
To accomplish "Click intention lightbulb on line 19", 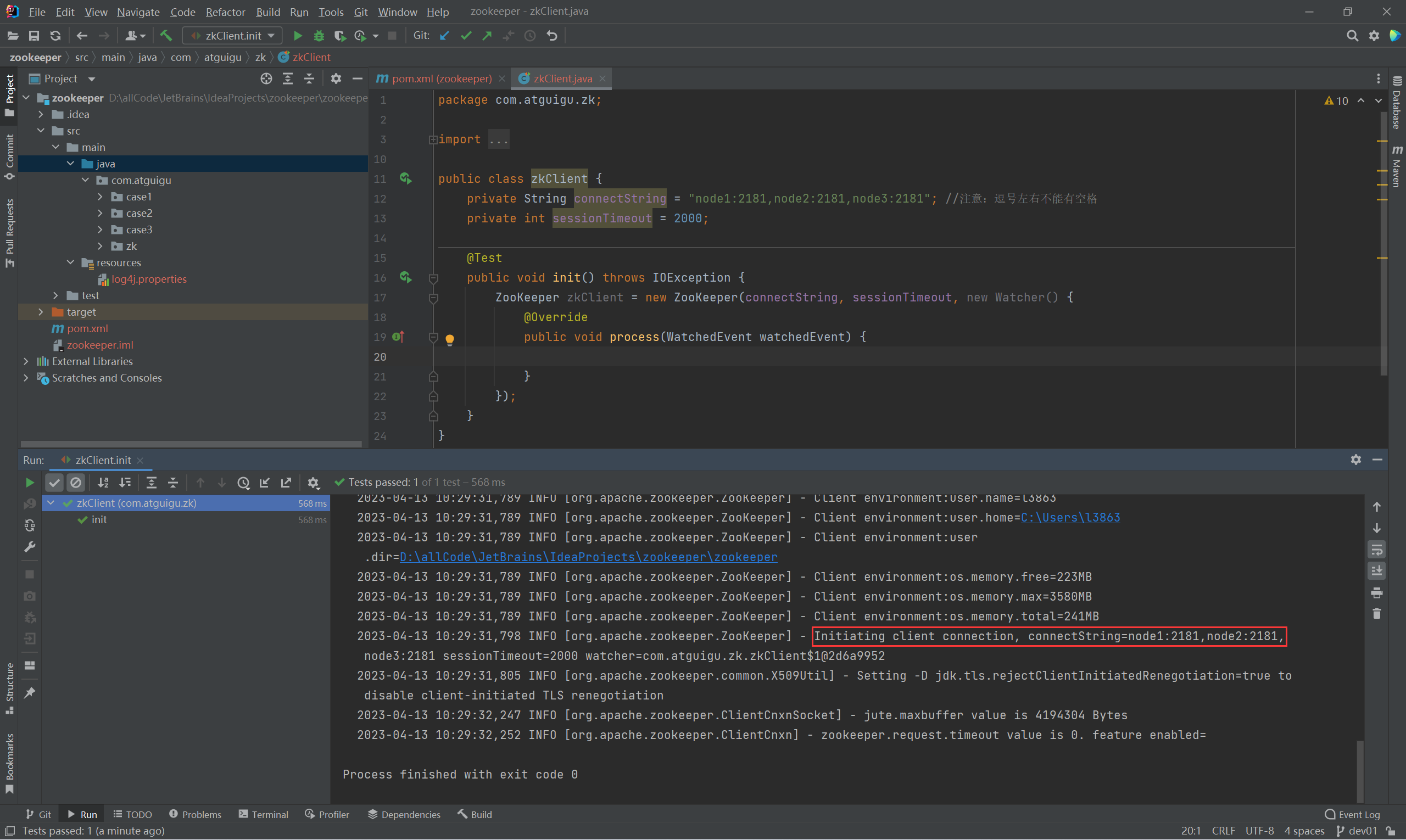I will point(450,339).
